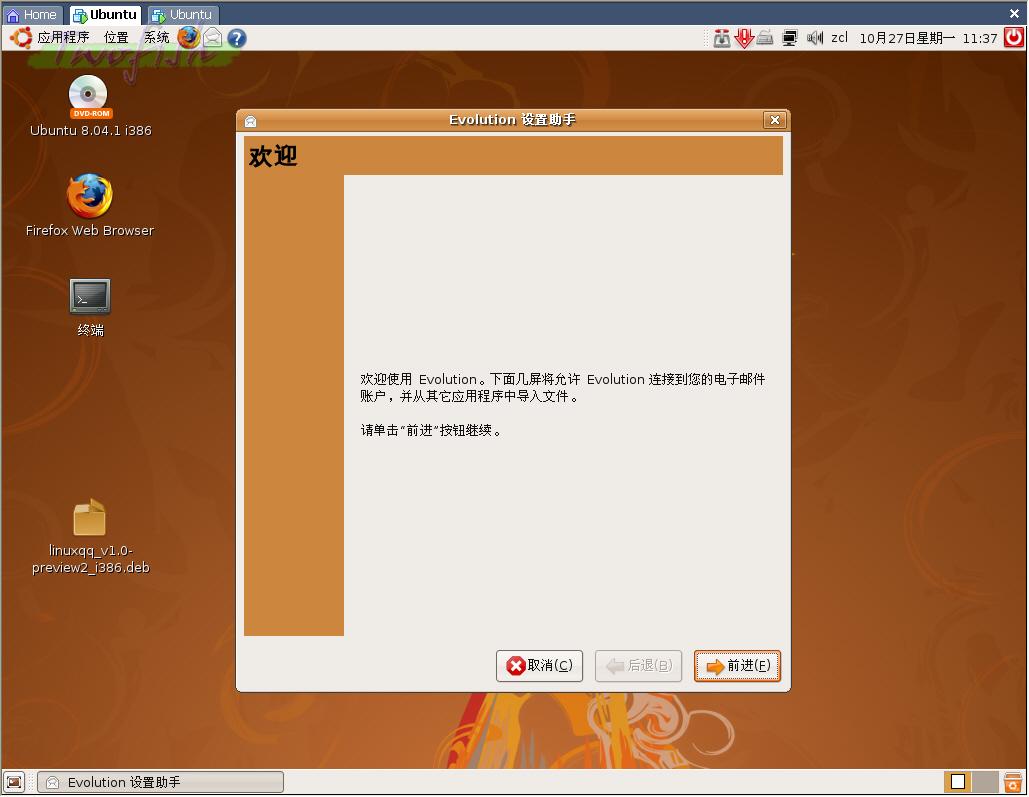Click the window menu icon in the Evolution dialog title bar
1029x797 pixels.
[x=250, y=121]
